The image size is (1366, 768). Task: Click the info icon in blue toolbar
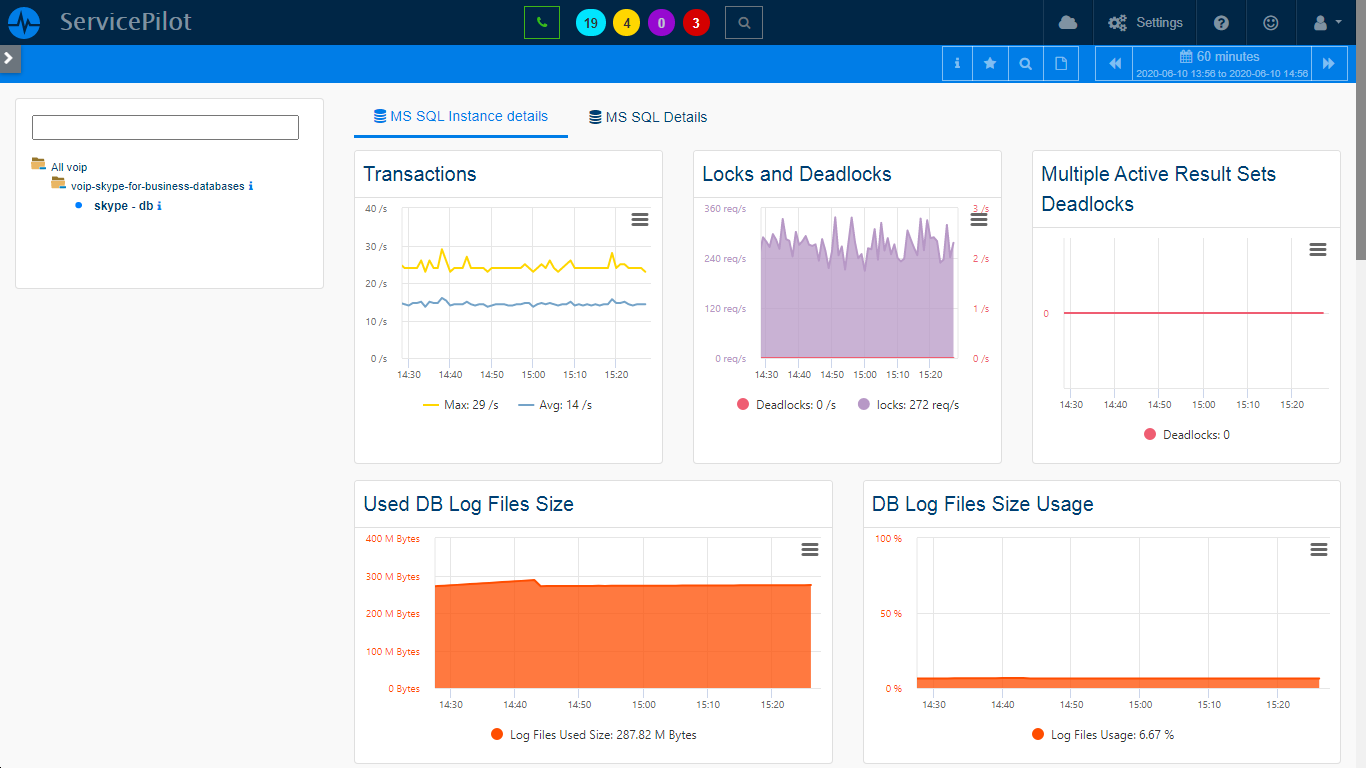pos(957,63)
